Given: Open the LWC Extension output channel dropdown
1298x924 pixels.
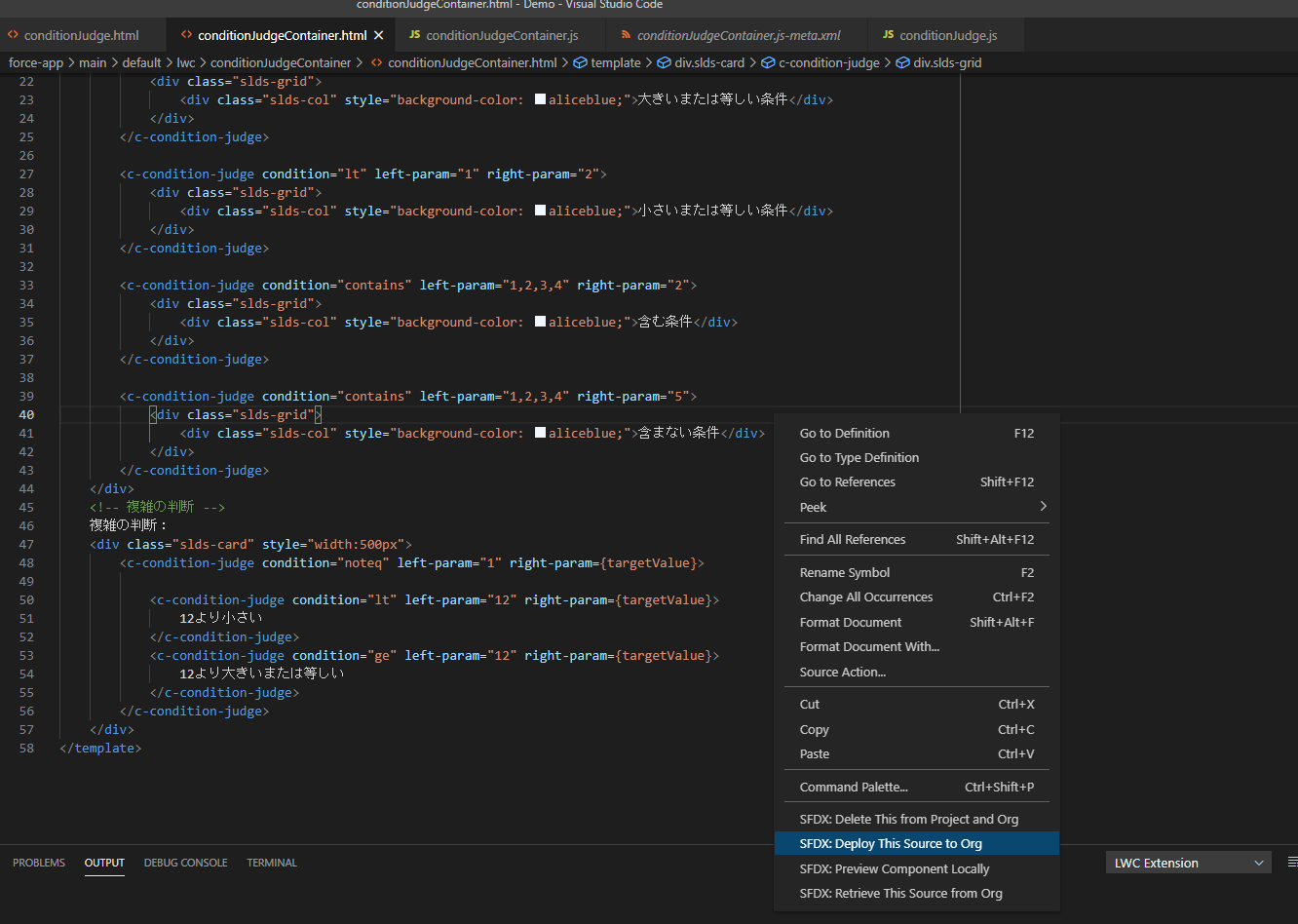Looking at the screenshot, I should point(1188,863).
